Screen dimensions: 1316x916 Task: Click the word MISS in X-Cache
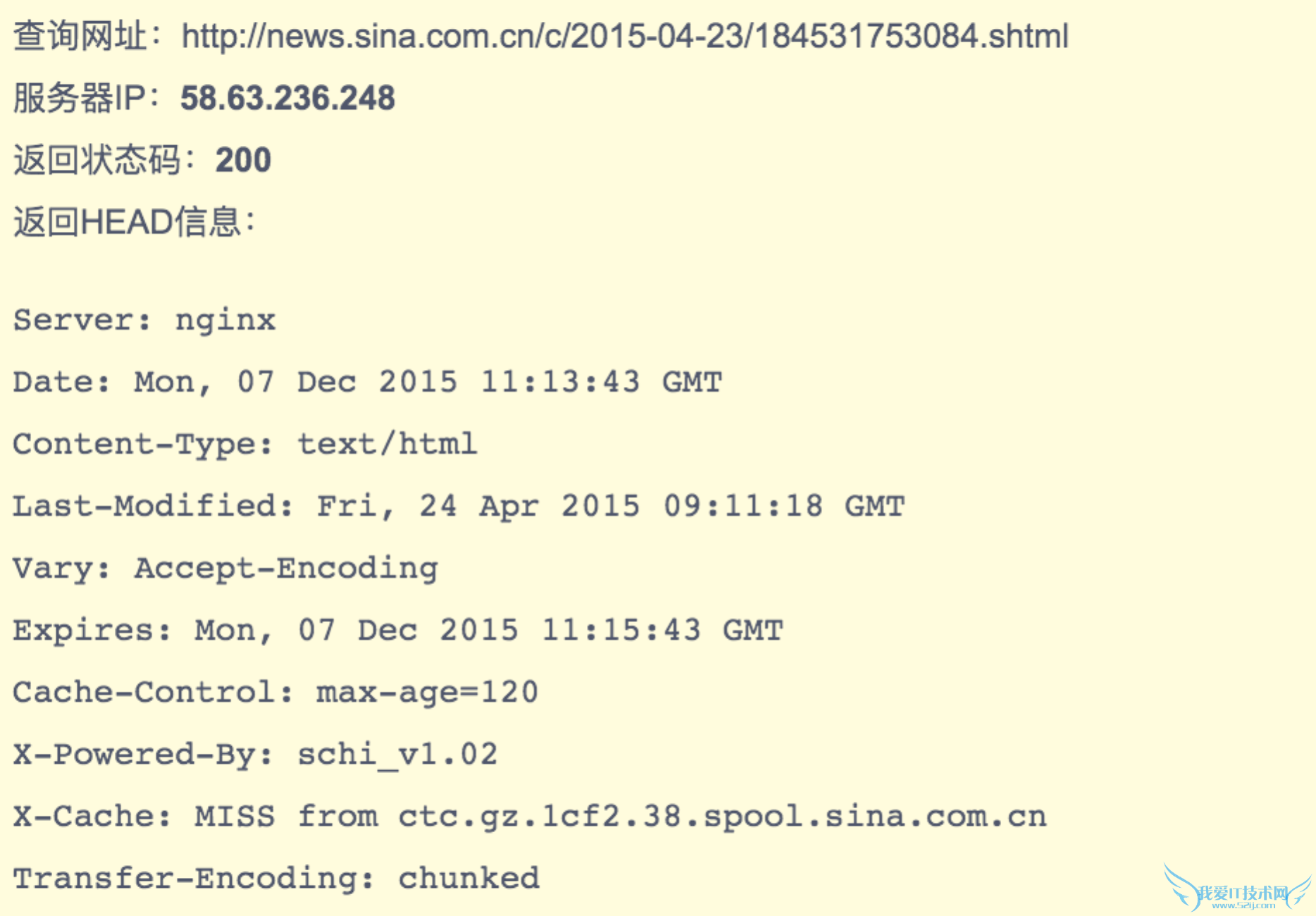pyautogui.click(x=235, y=817)
